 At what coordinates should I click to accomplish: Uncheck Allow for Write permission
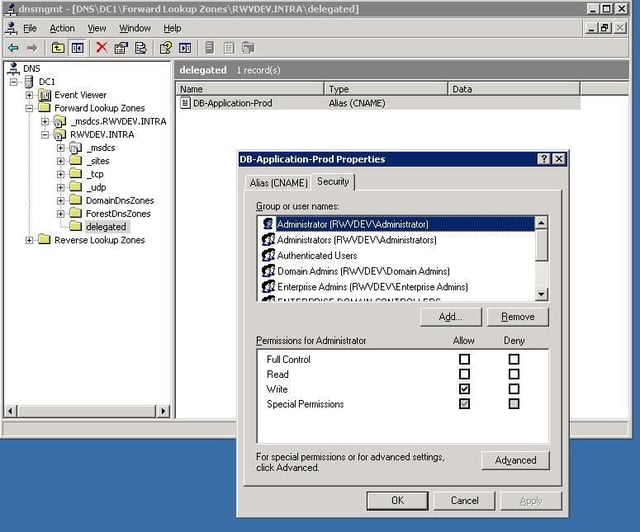[x=464, y=389]
